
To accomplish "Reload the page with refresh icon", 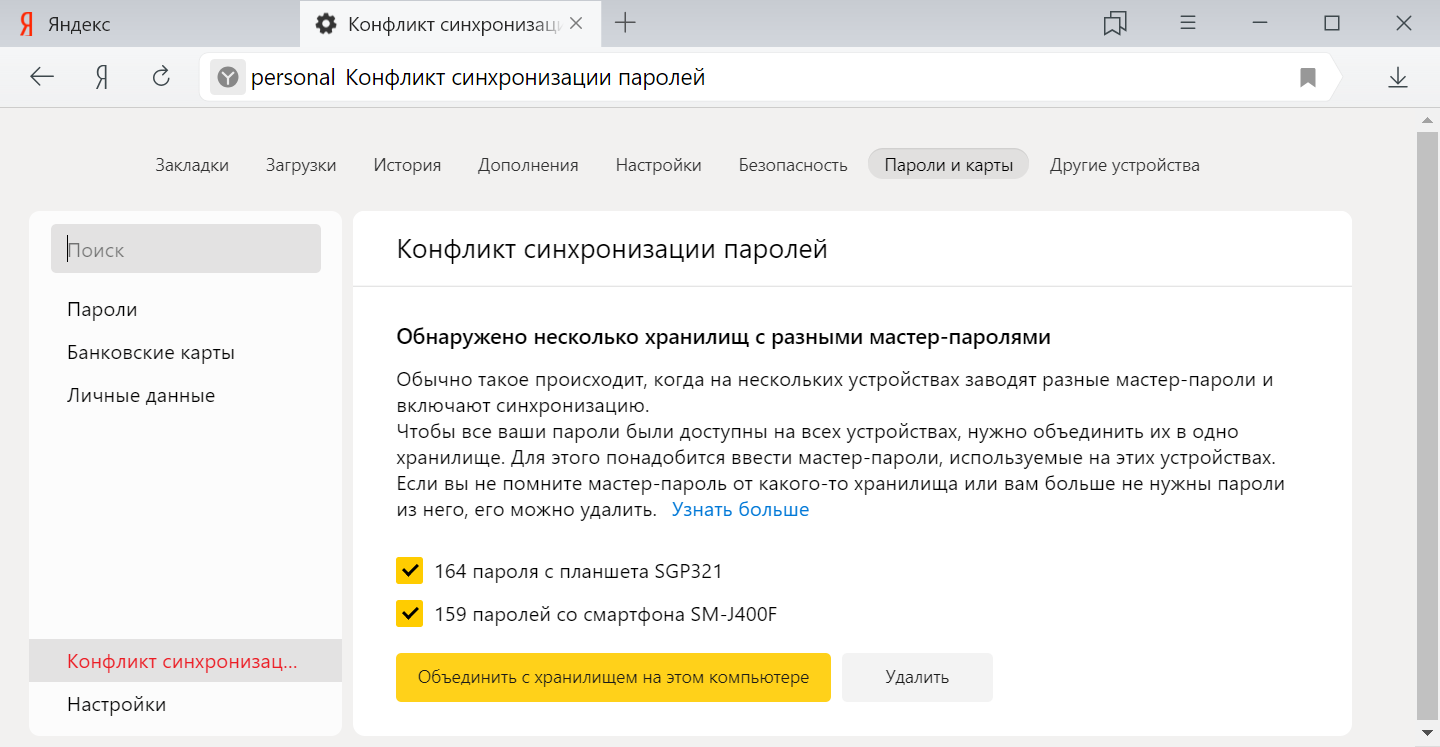I will (x=161, y=77).
